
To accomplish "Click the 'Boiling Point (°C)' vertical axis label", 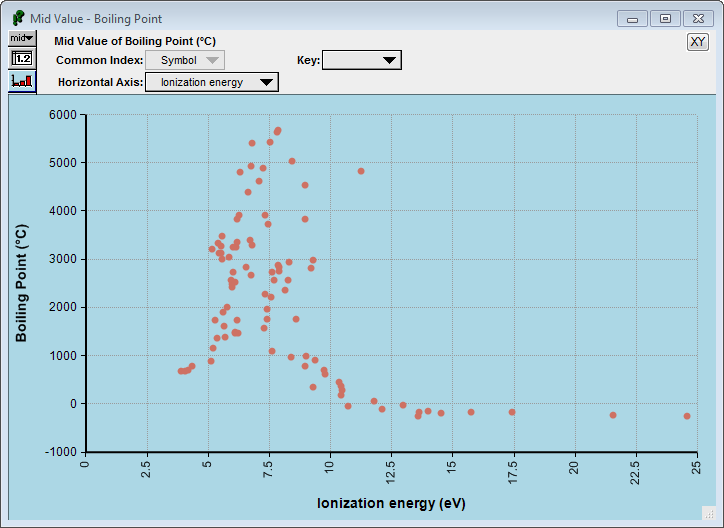I will [21, 283].
